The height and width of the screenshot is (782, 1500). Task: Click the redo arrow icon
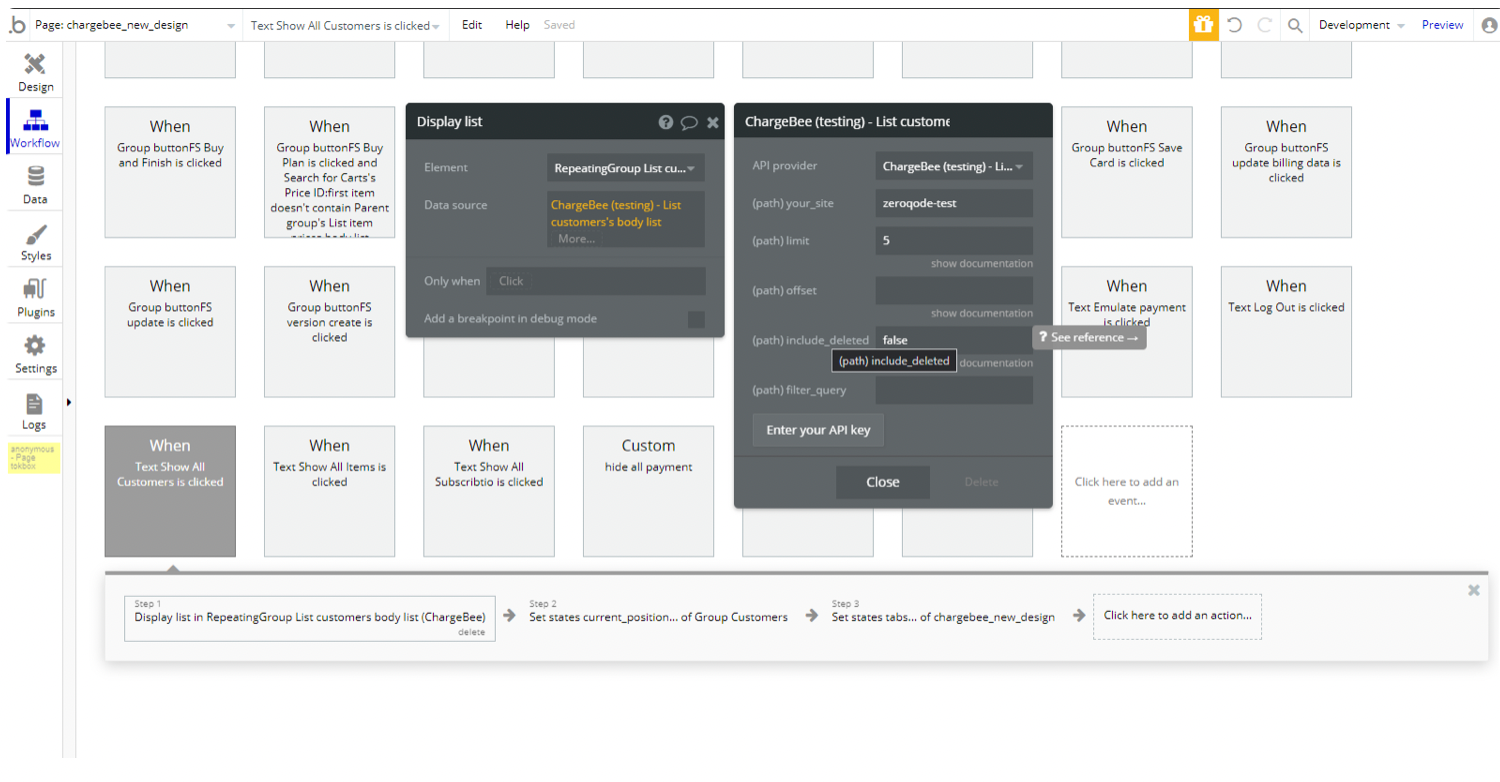[1264, 25]
